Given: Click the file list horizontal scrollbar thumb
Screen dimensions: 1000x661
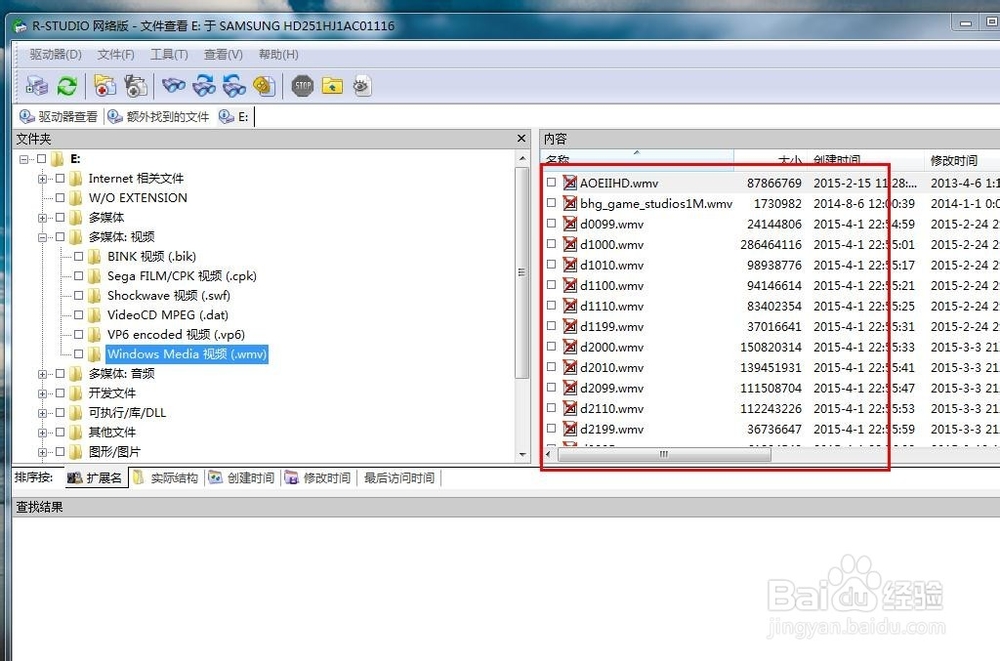Looking at the screenshot, I should (664, 454).
